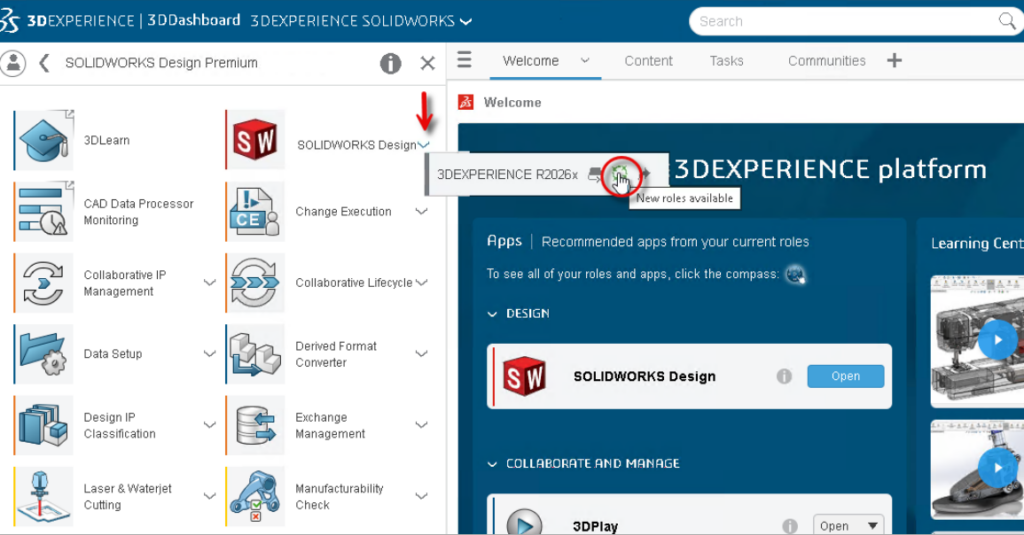Open the Derived Format Converter icon
The height and width of the screenshot is (535, 1024).
tap(255, 354)
